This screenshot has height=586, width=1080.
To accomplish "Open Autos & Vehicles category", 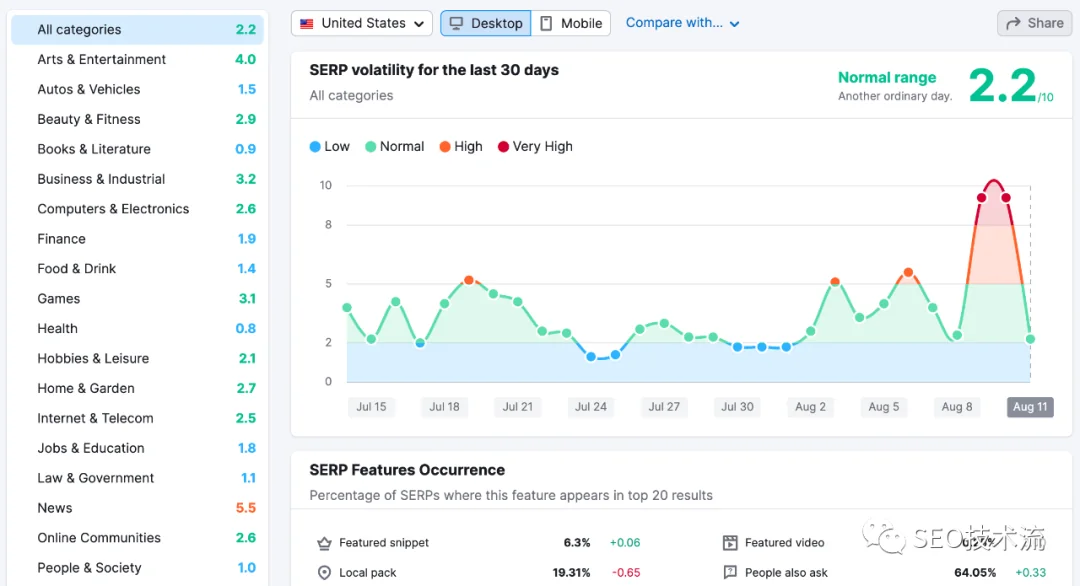I will pos(137,90).
